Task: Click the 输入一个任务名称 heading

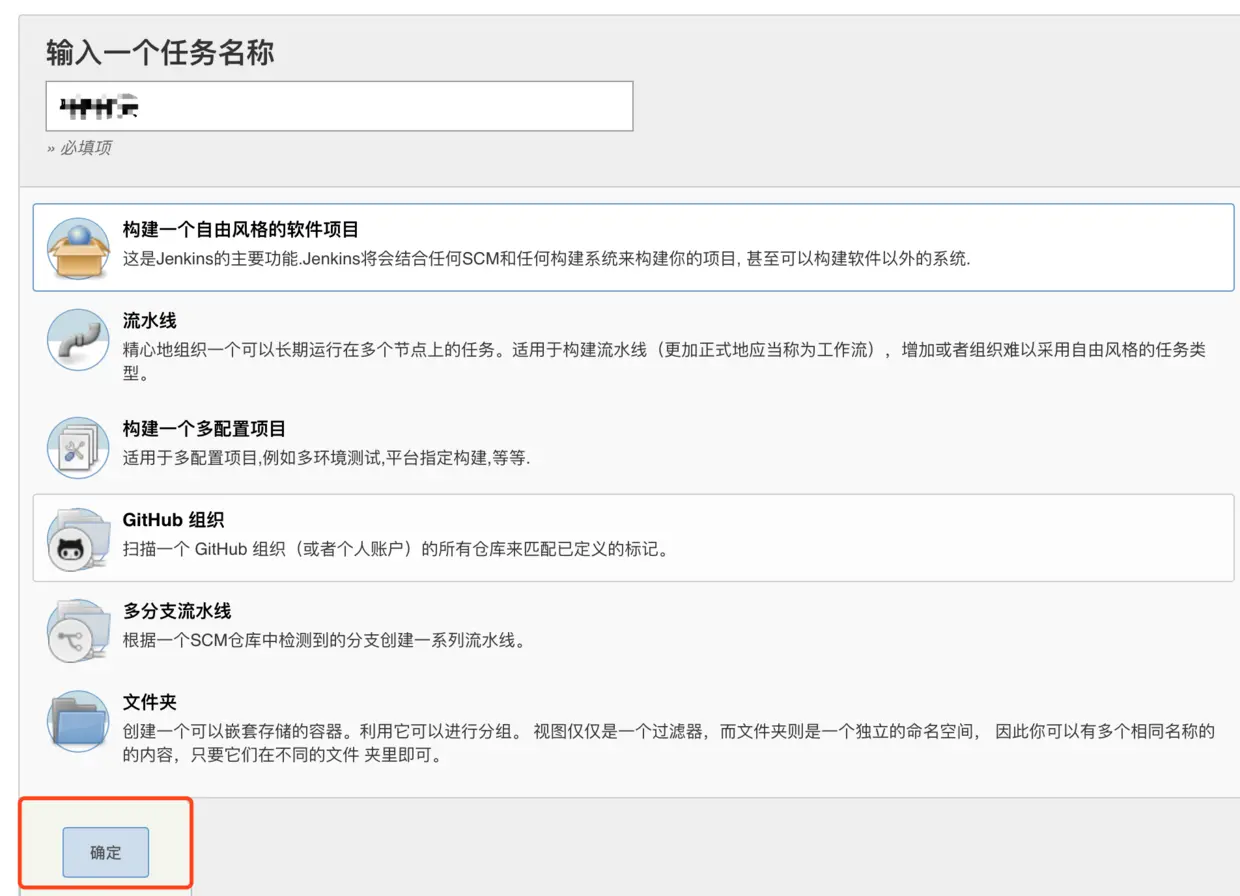Action: coord(160,52)
